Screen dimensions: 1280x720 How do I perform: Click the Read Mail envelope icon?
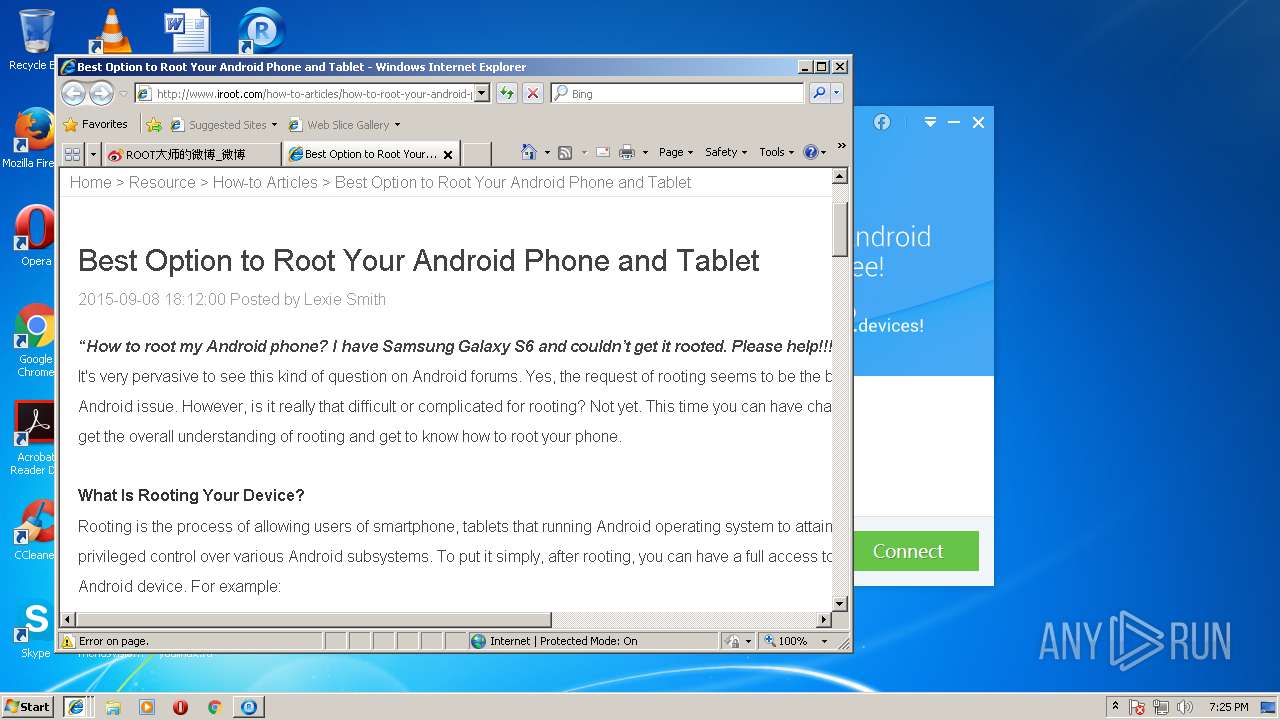point(603,152)
